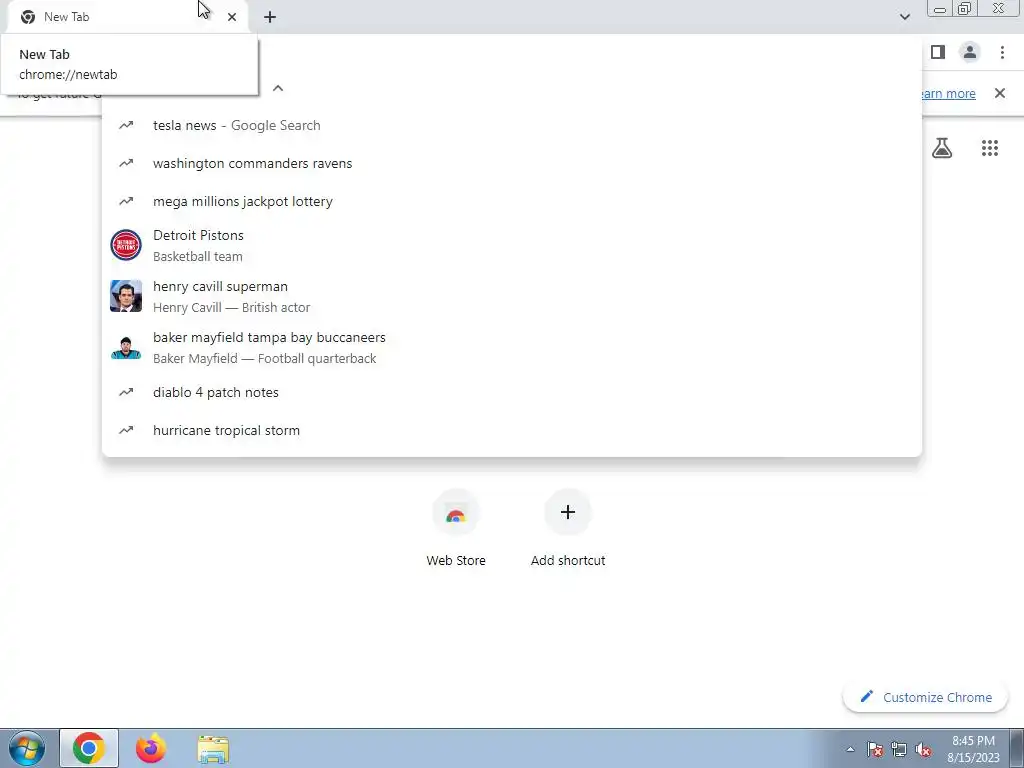This screenshot has height=768, width=1024.
Task: Open the tab search dropdown arrow
Action: (x=904, y=17)
